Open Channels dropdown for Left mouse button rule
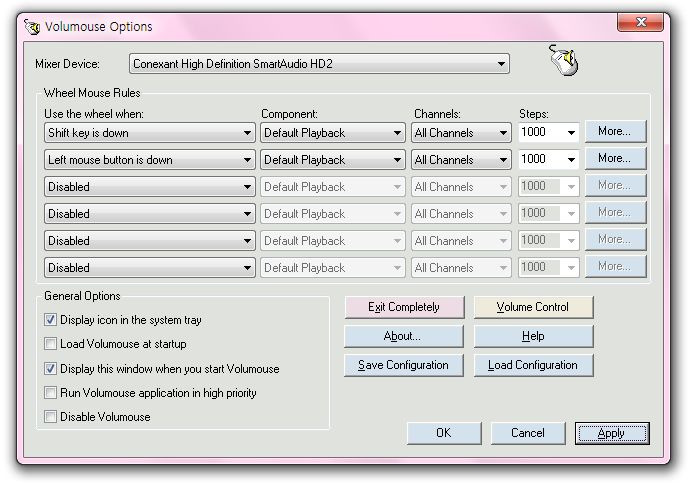This screenshot has width=689, height=483. click(x=461, y=160)
